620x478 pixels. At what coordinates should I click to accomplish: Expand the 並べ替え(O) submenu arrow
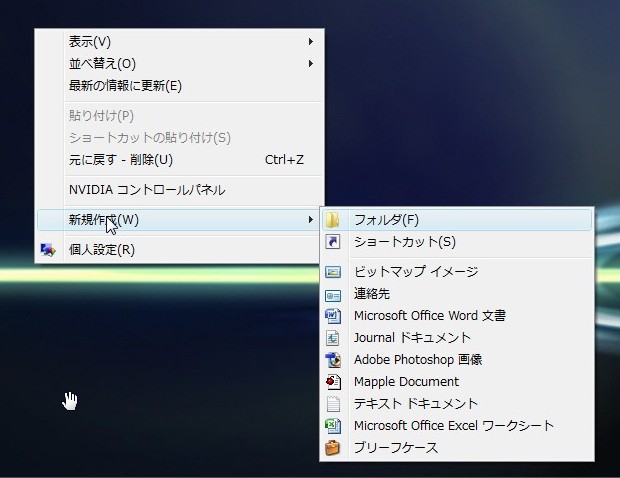click(311, 64)
